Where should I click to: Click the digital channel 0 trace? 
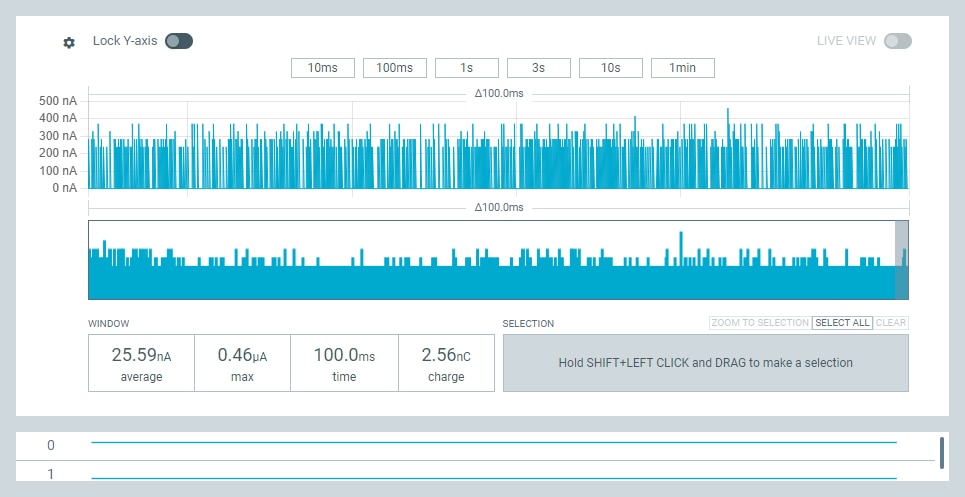pos(494,442)
